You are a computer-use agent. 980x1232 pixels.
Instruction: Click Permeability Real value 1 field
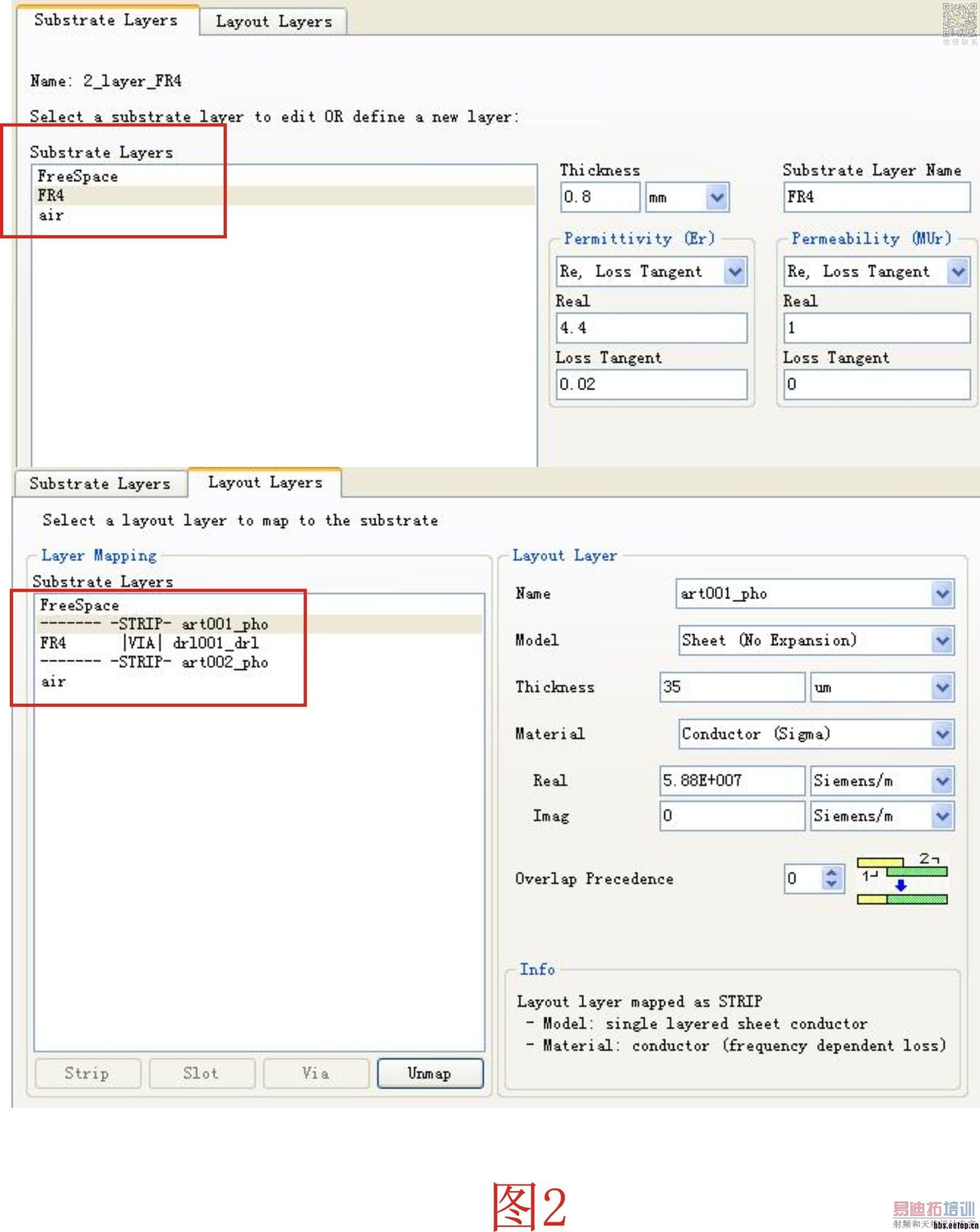tap(877, 328)
